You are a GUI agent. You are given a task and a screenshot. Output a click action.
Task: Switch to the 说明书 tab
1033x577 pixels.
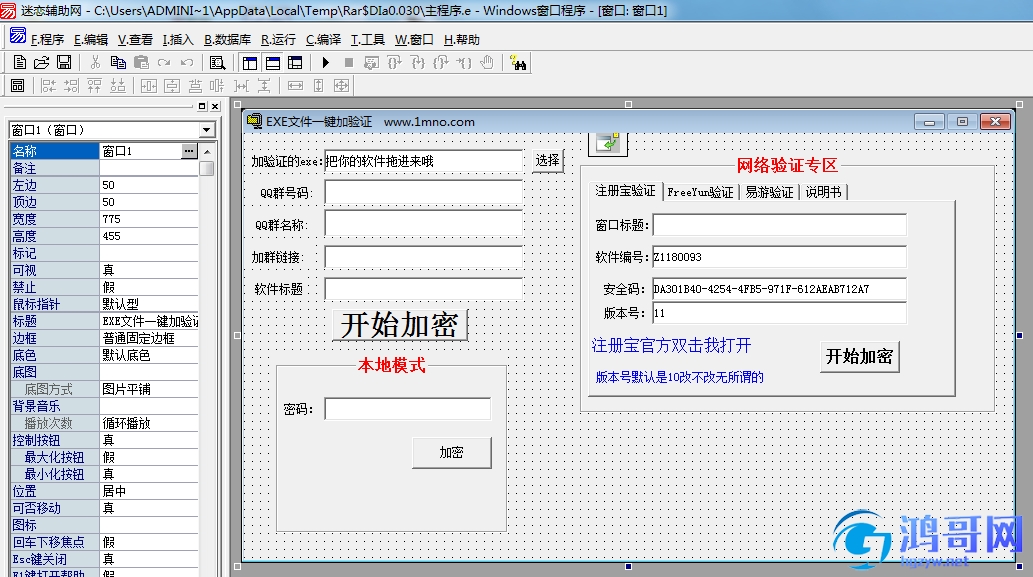824,192
